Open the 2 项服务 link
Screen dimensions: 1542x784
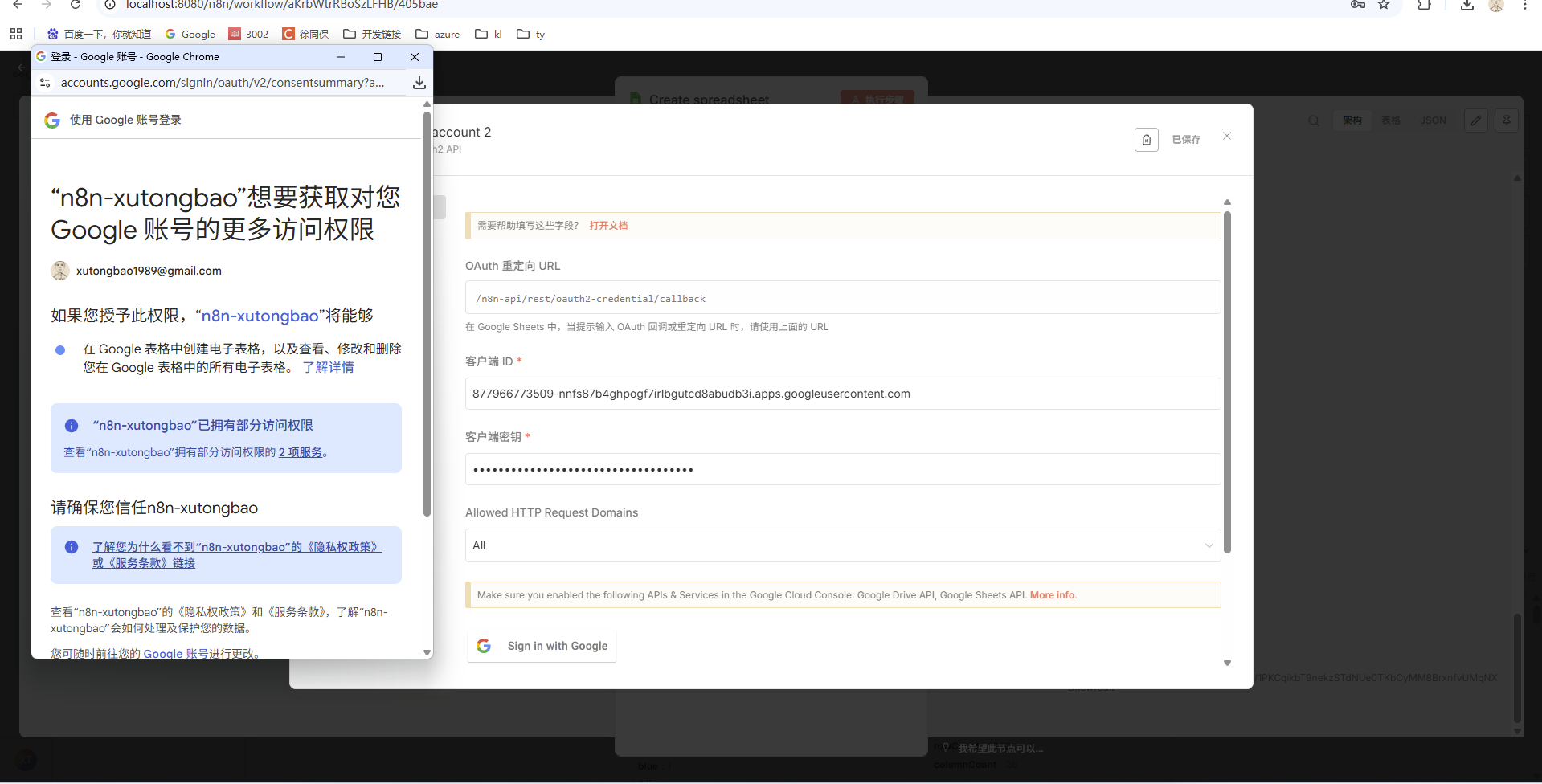[x=301, y=452]
